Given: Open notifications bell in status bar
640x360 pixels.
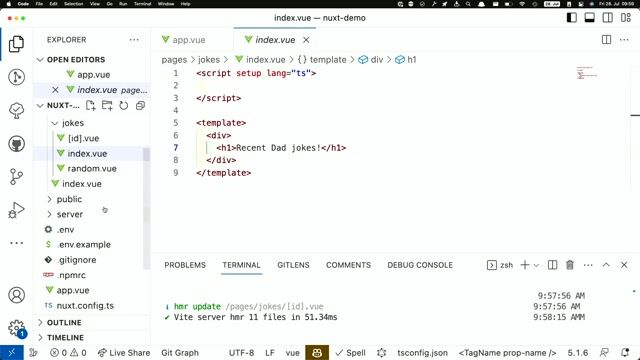Looking at the screenshot, I should click(x=624, y=353).
